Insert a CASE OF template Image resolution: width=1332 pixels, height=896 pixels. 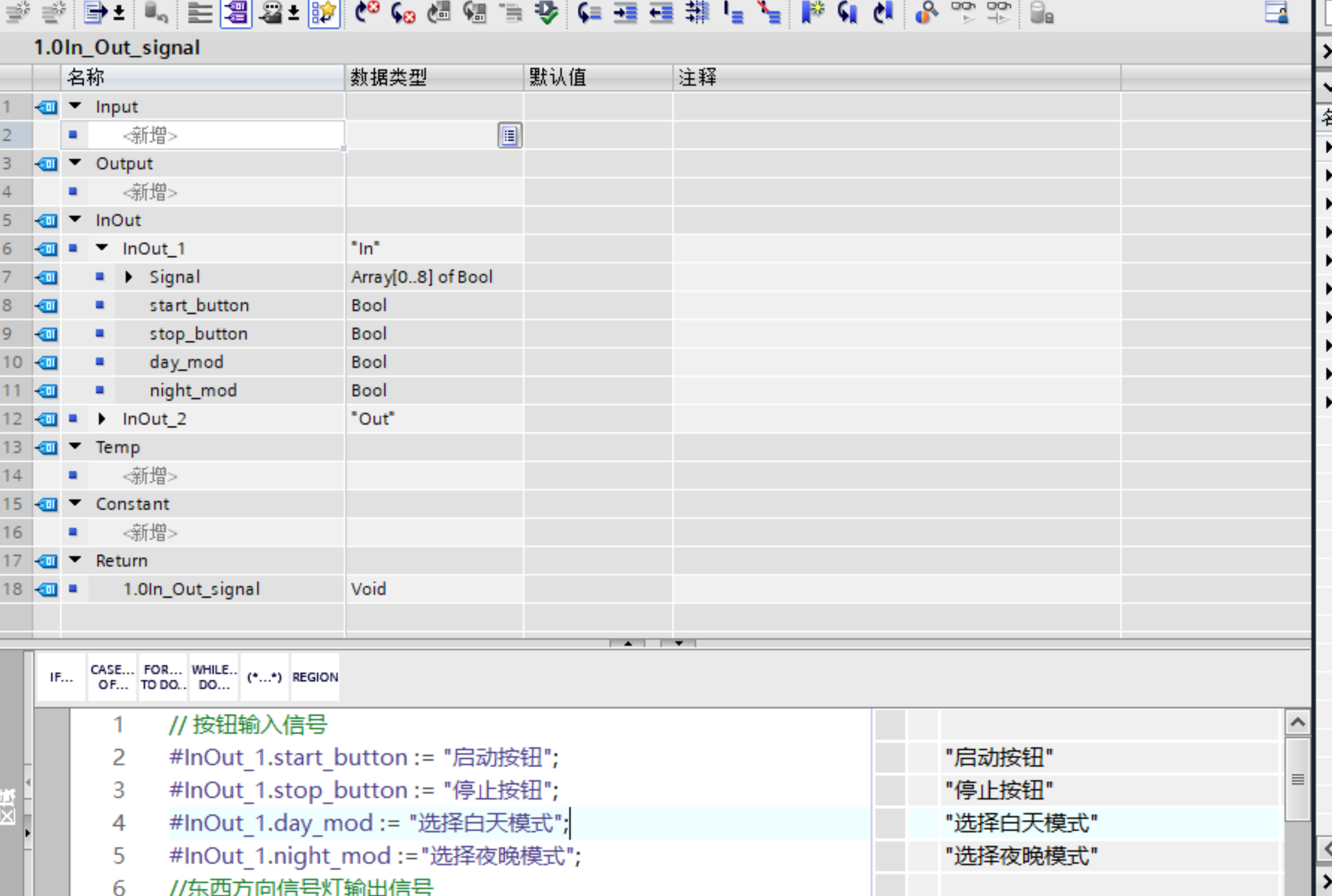click(x=112, y=677)
